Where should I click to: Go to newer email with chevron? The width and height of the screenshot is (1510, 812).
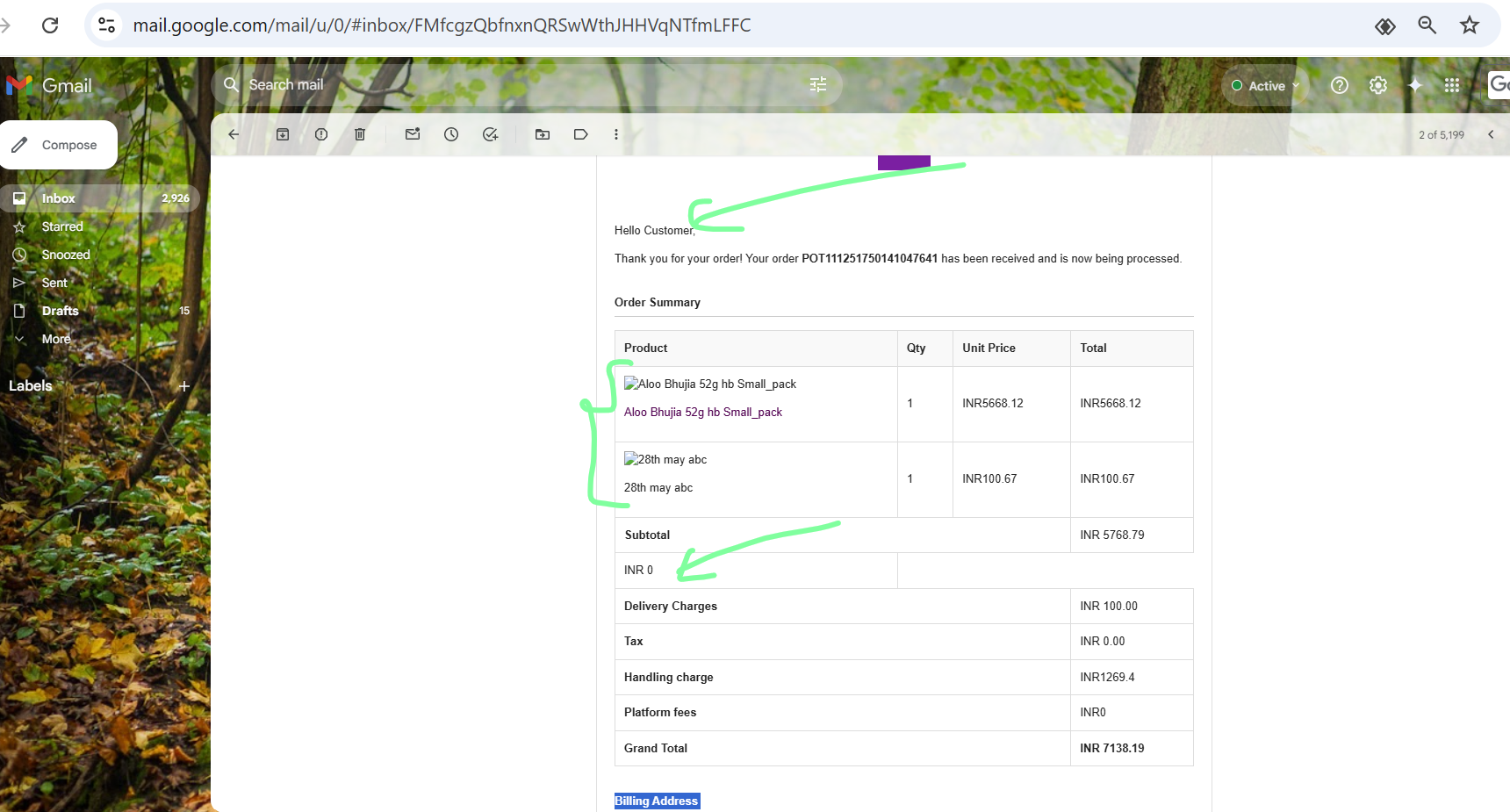click(1491, 134)
